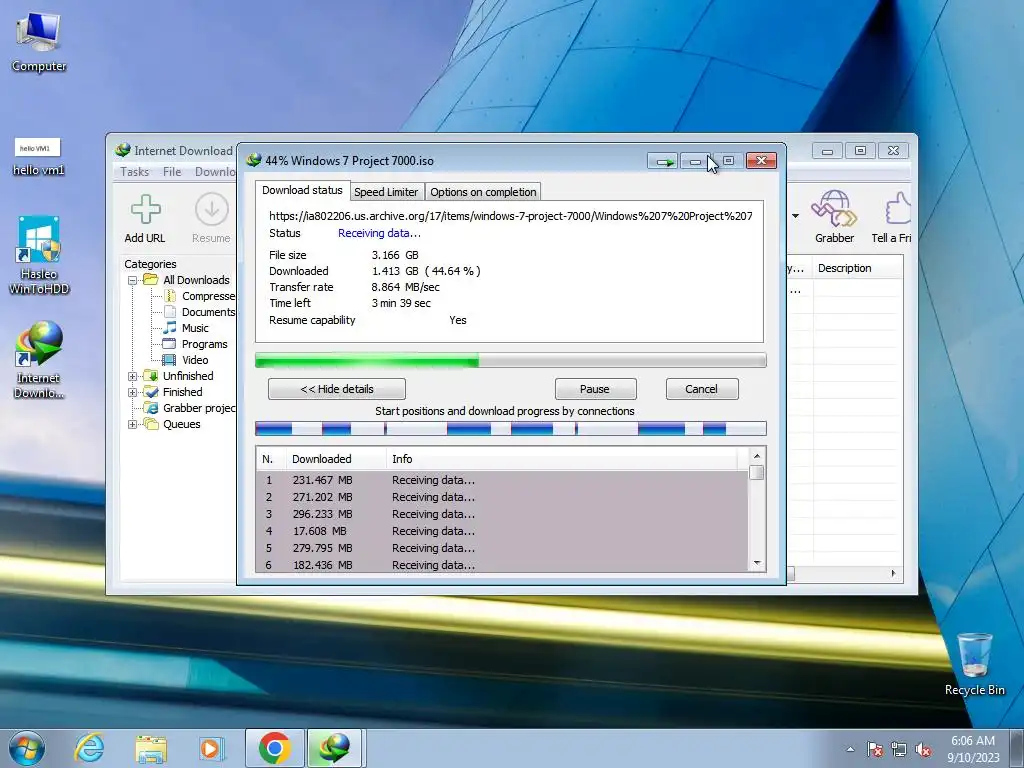Click the green download progress bar

click(511, 360)
